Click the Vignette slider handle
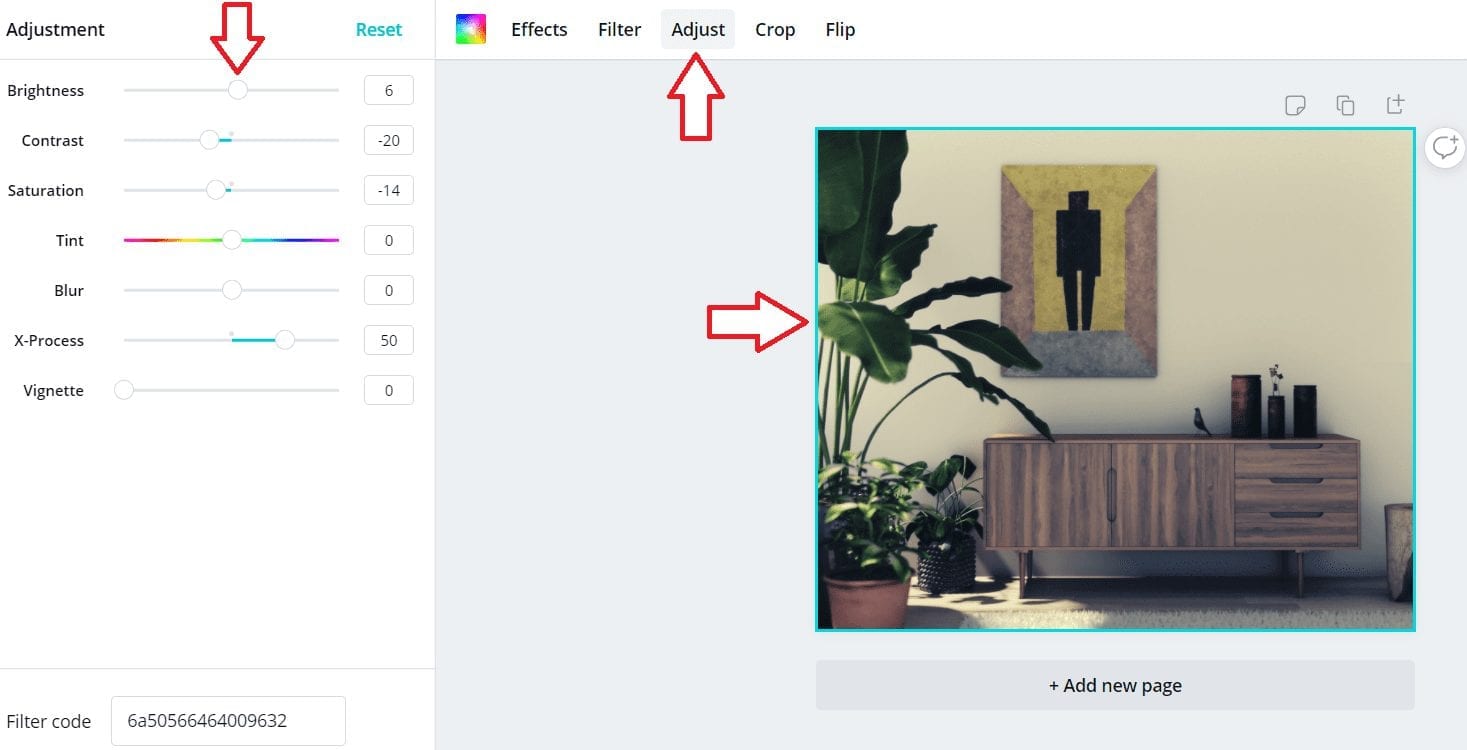 (x=124, y=390)
